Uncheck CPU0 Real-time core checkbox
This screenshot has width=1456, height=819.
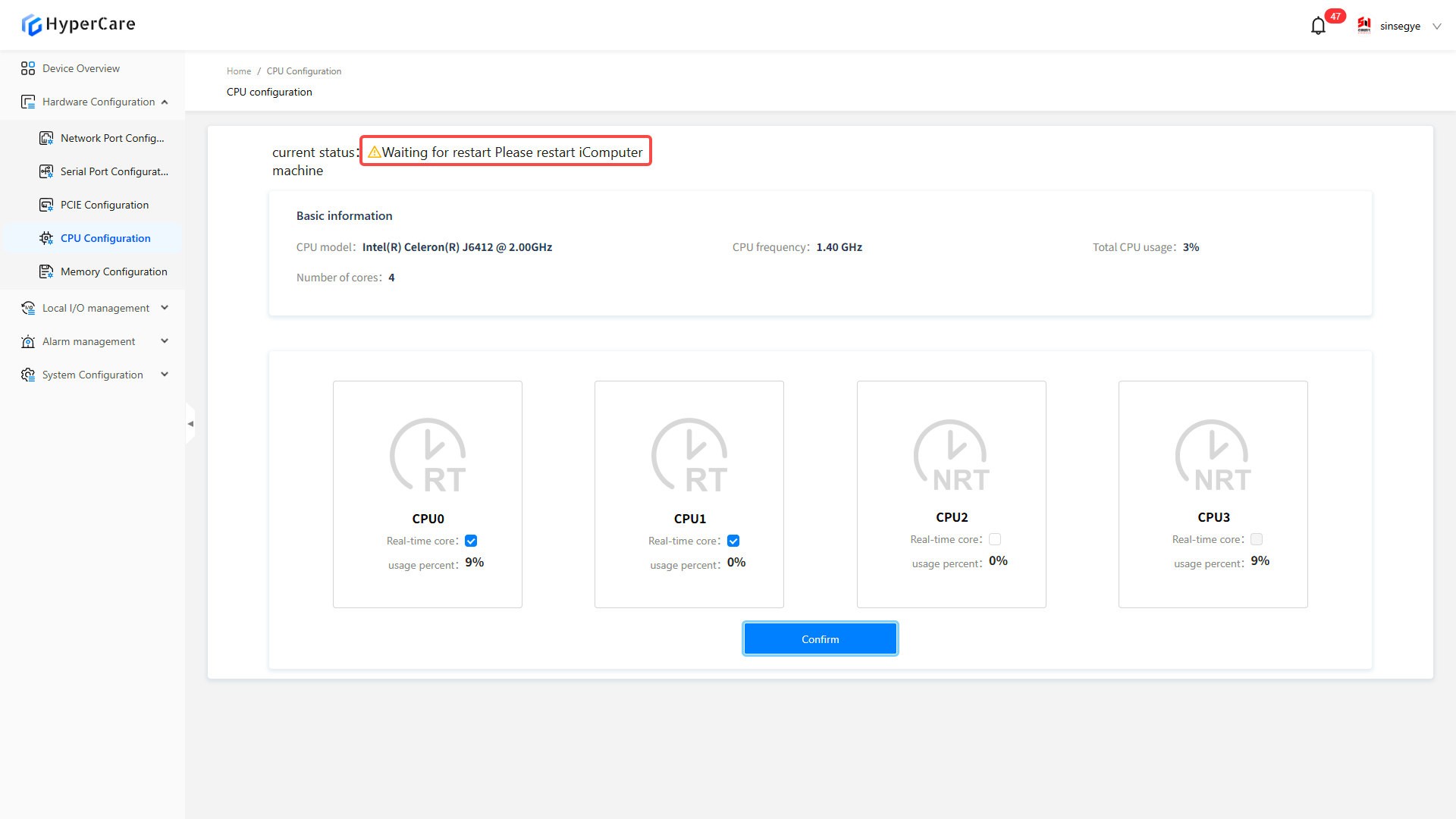pyautogui.click(x=471, y=541)
